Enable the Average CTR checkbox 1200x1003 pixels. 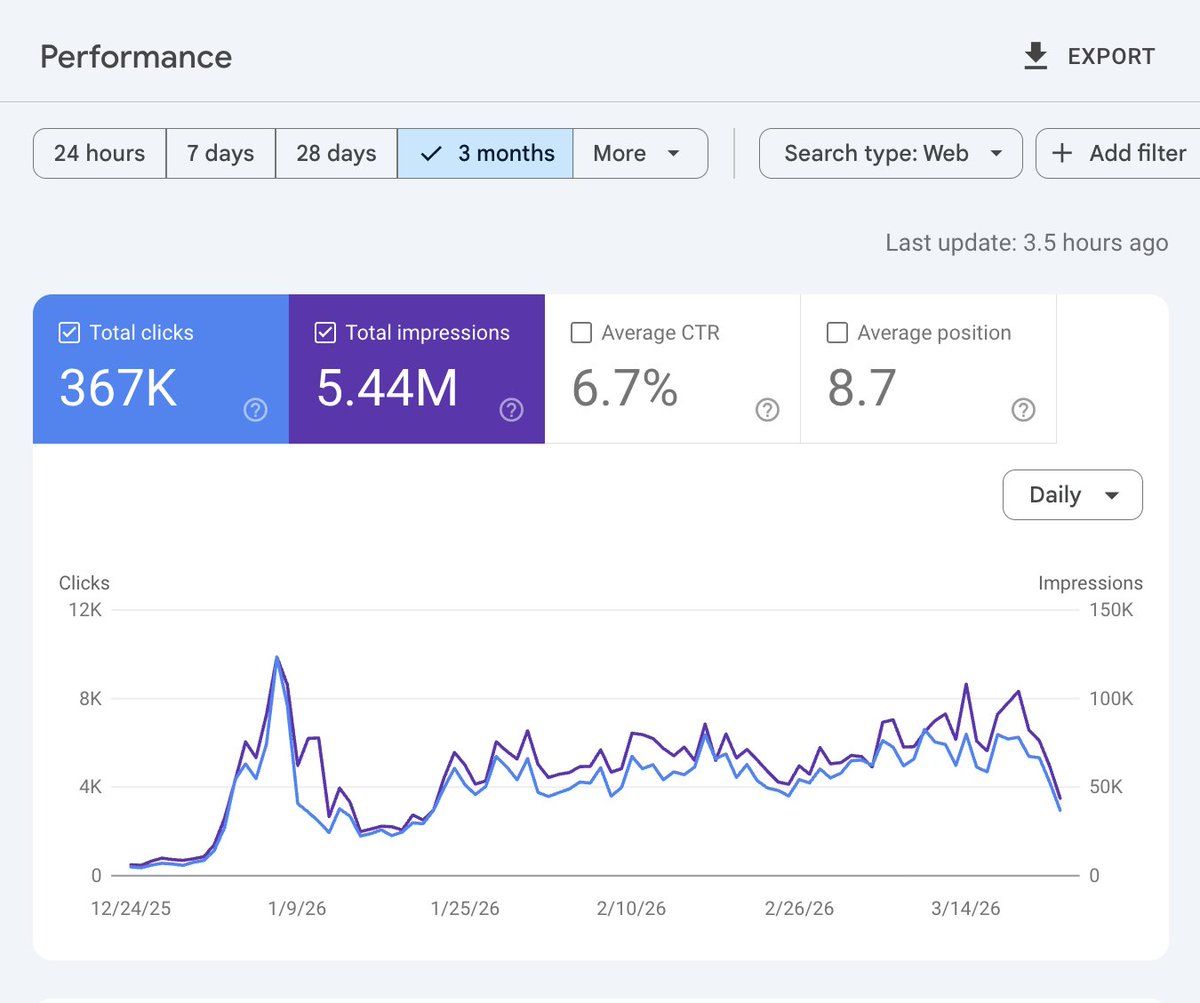pyautogui.click(x=581, y=333)
